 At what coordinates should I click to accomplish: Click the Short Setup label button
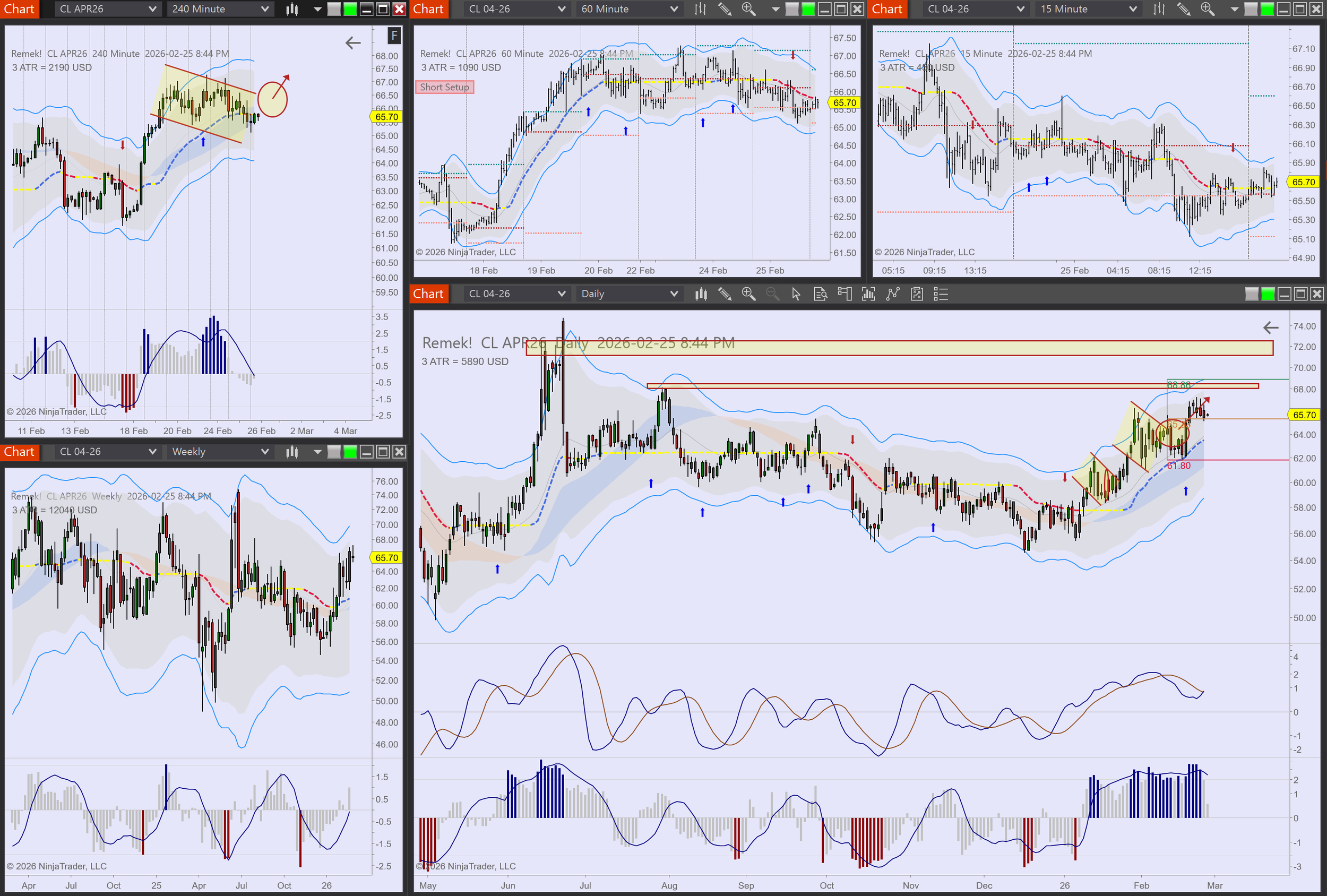444,88
